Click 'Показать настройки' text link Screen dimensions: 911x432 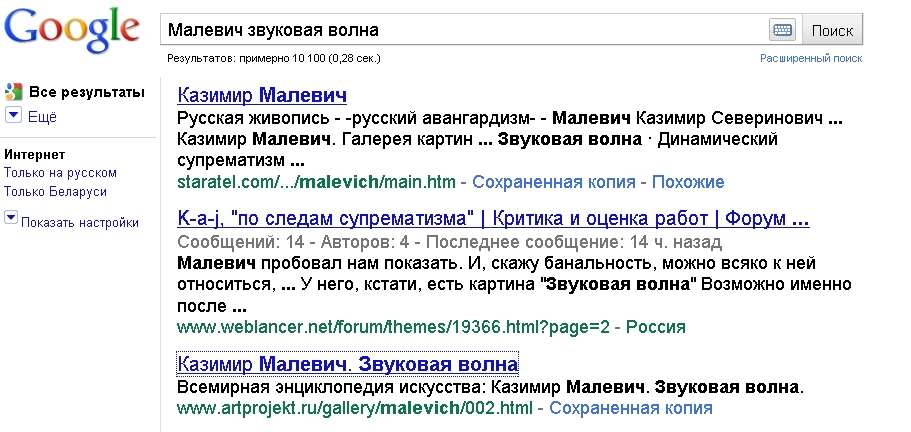point(80,222)
